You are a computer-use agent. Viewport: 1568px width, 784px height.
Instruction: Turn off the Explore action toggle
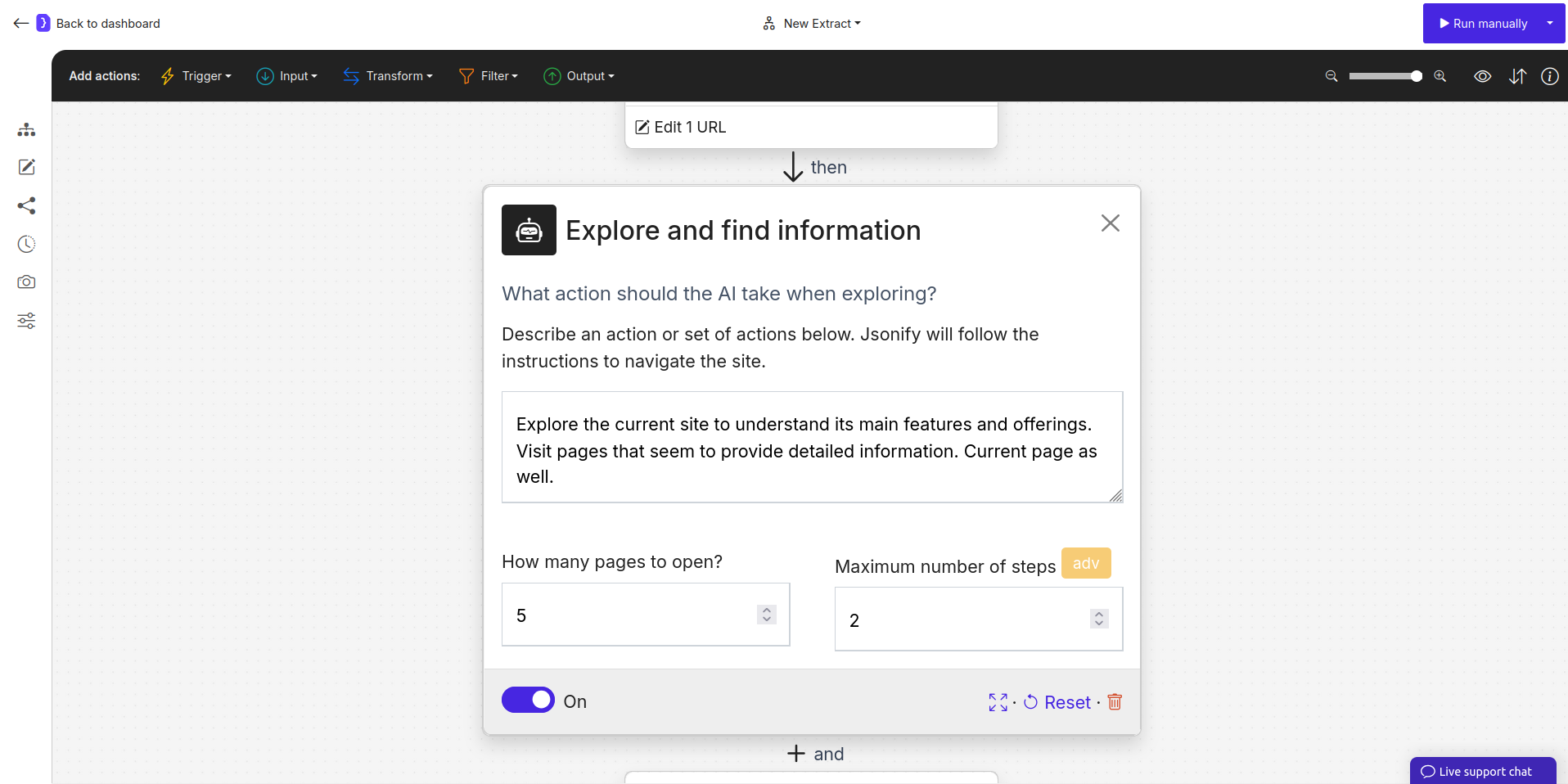pos(528,700)
